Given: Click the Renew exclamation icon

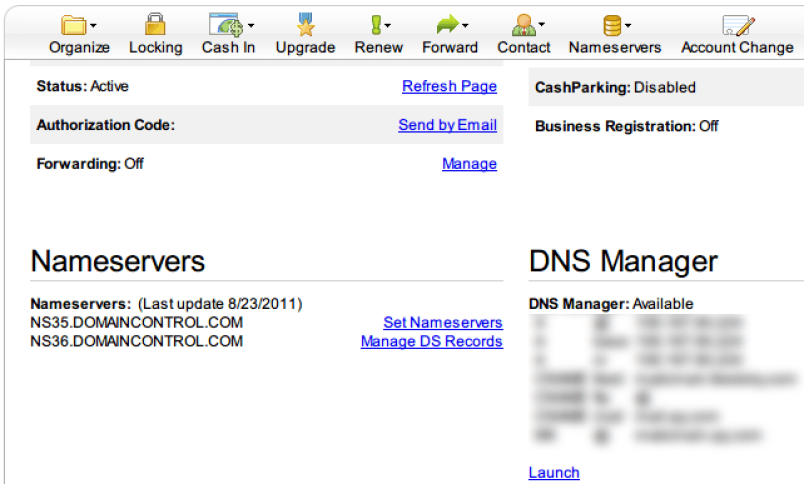Looking at the screenshot, I should [x=375, y=25].
